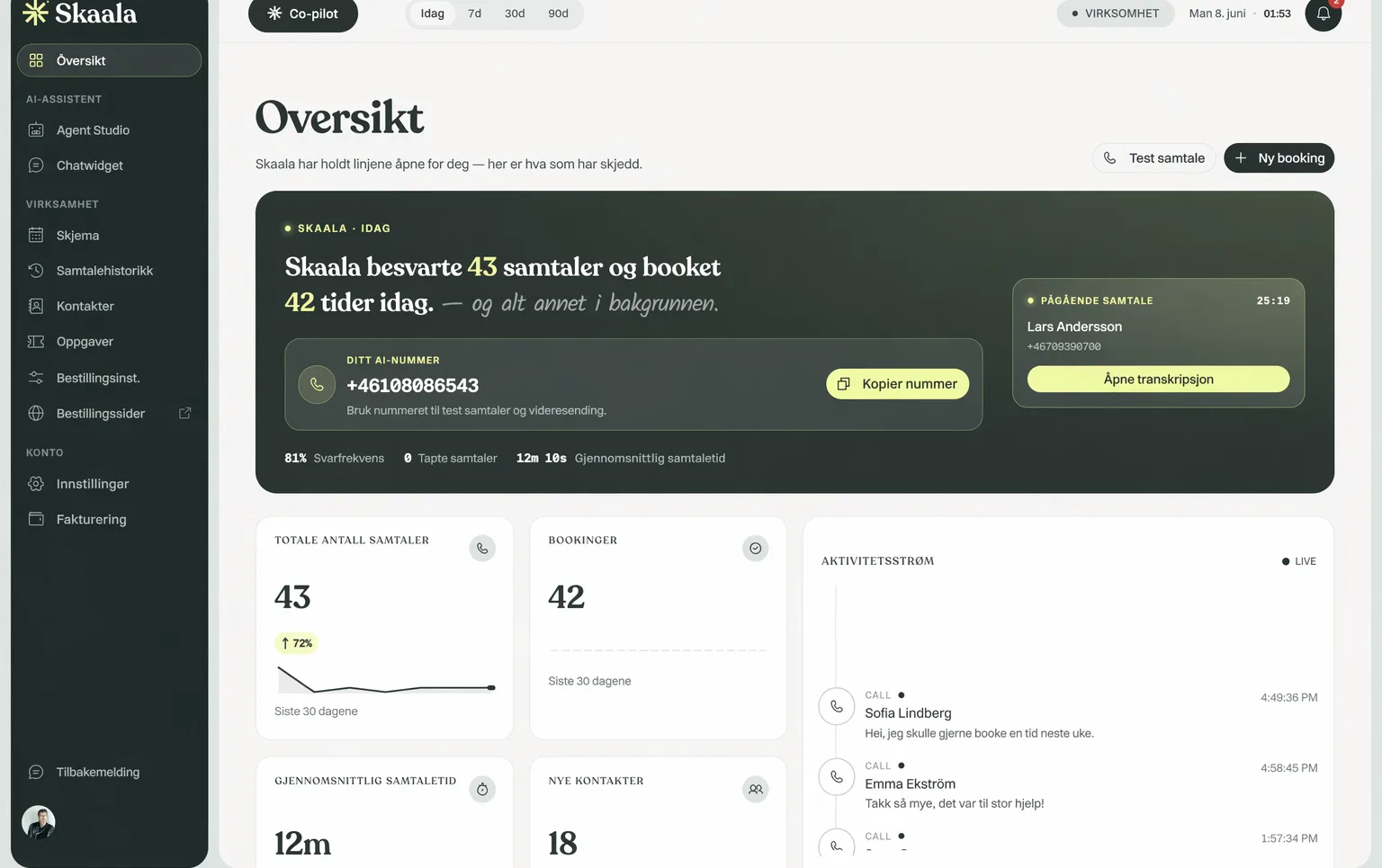
Task: Click the VIRKSOMHET status pill
Action: click(1116, 13)
